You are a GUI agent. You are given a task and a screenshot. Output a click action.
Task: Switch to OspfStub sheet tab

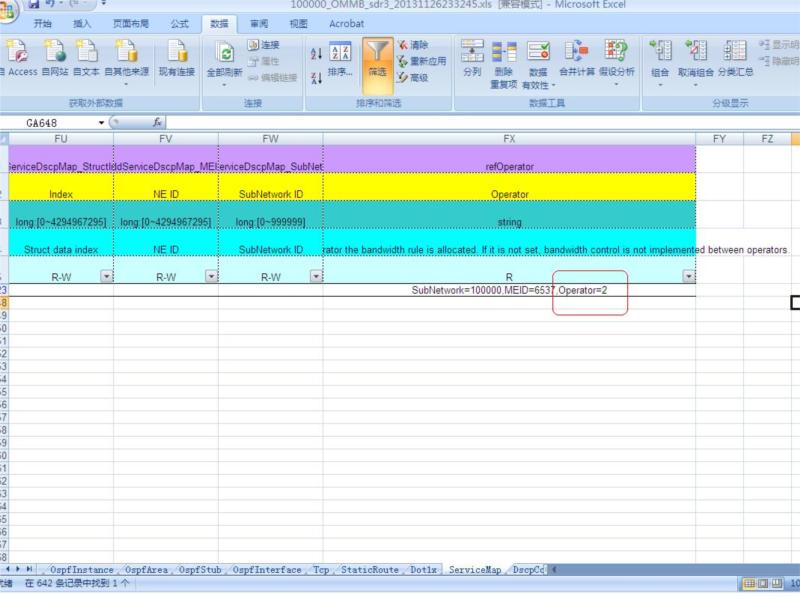click(x=200, y=570)
